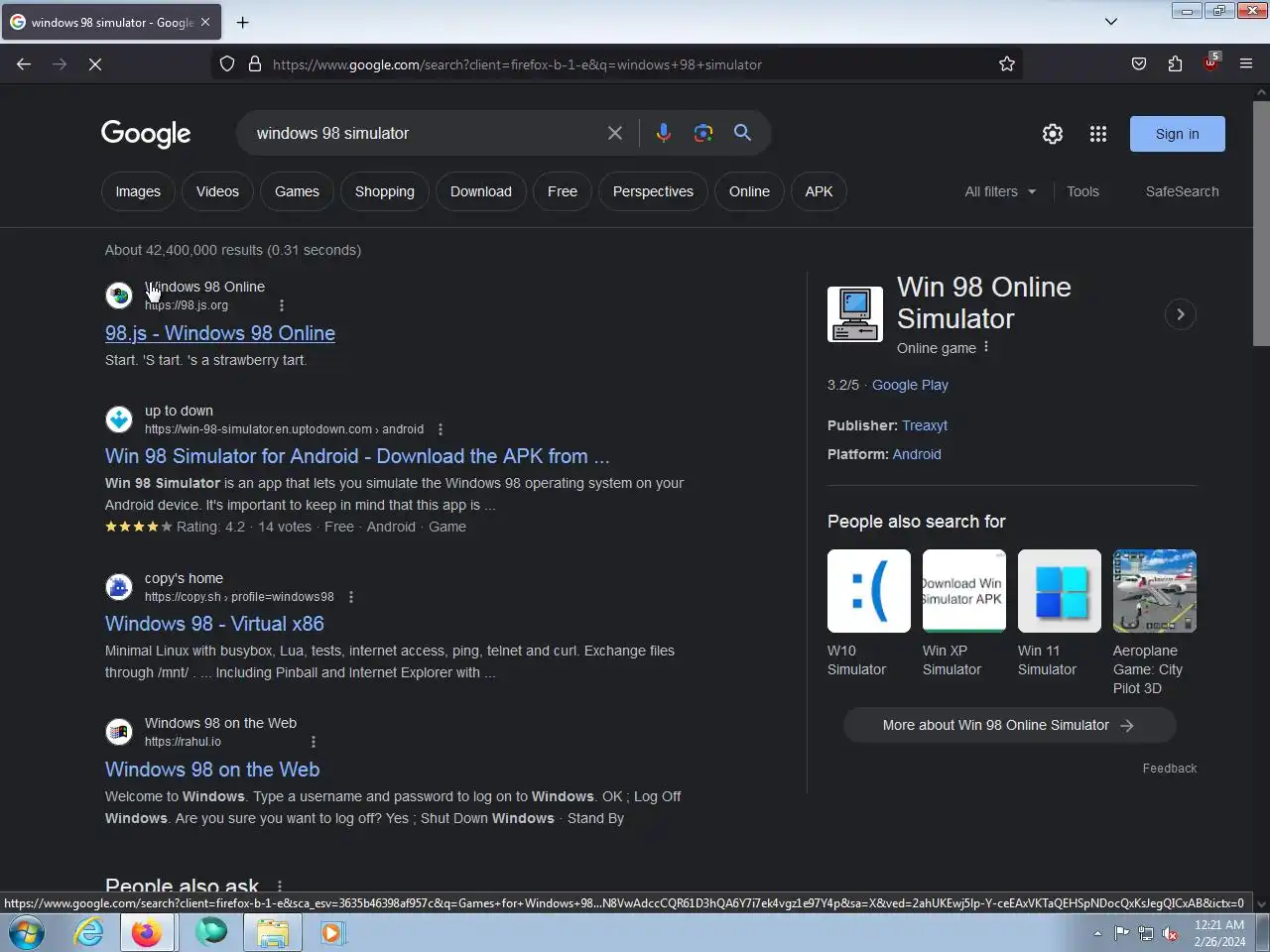Launch Internet Explorer from taskbar
This screenshot has width=1270, height=952.
pyautogui.click(x=89, y=933)
